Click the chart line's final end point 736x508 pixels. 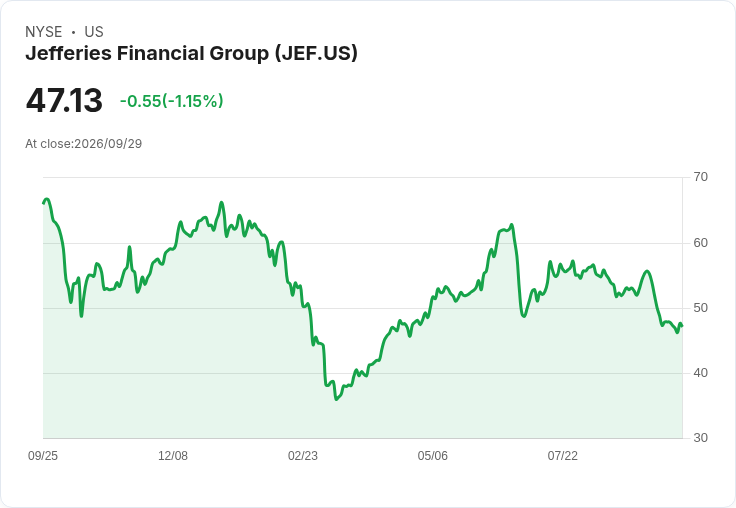(682, 325)
